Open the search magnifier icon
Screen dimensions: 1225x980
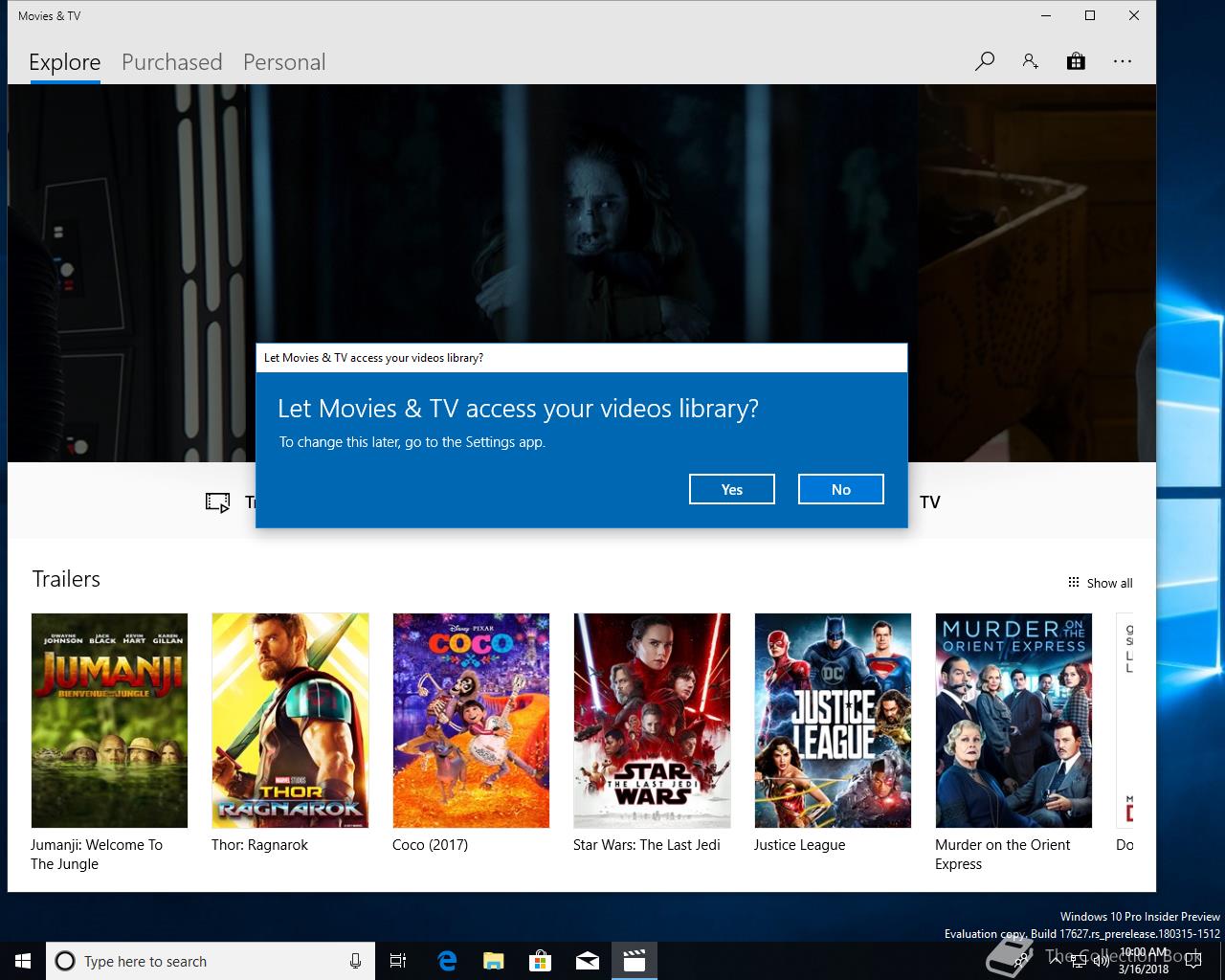[x=984, y=61]
